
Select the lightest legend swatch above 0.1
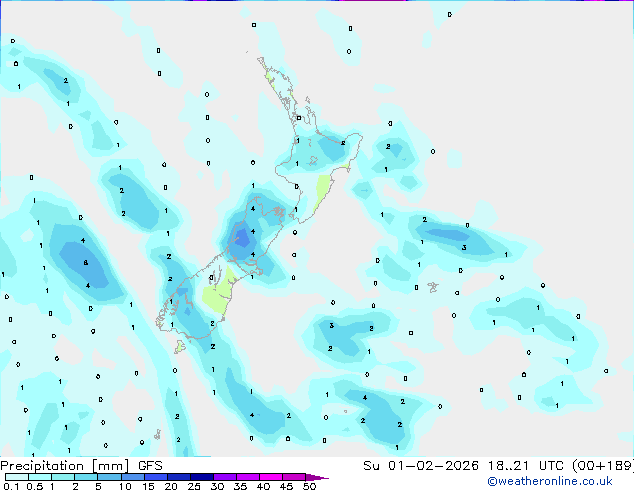[x=17, y=477]
